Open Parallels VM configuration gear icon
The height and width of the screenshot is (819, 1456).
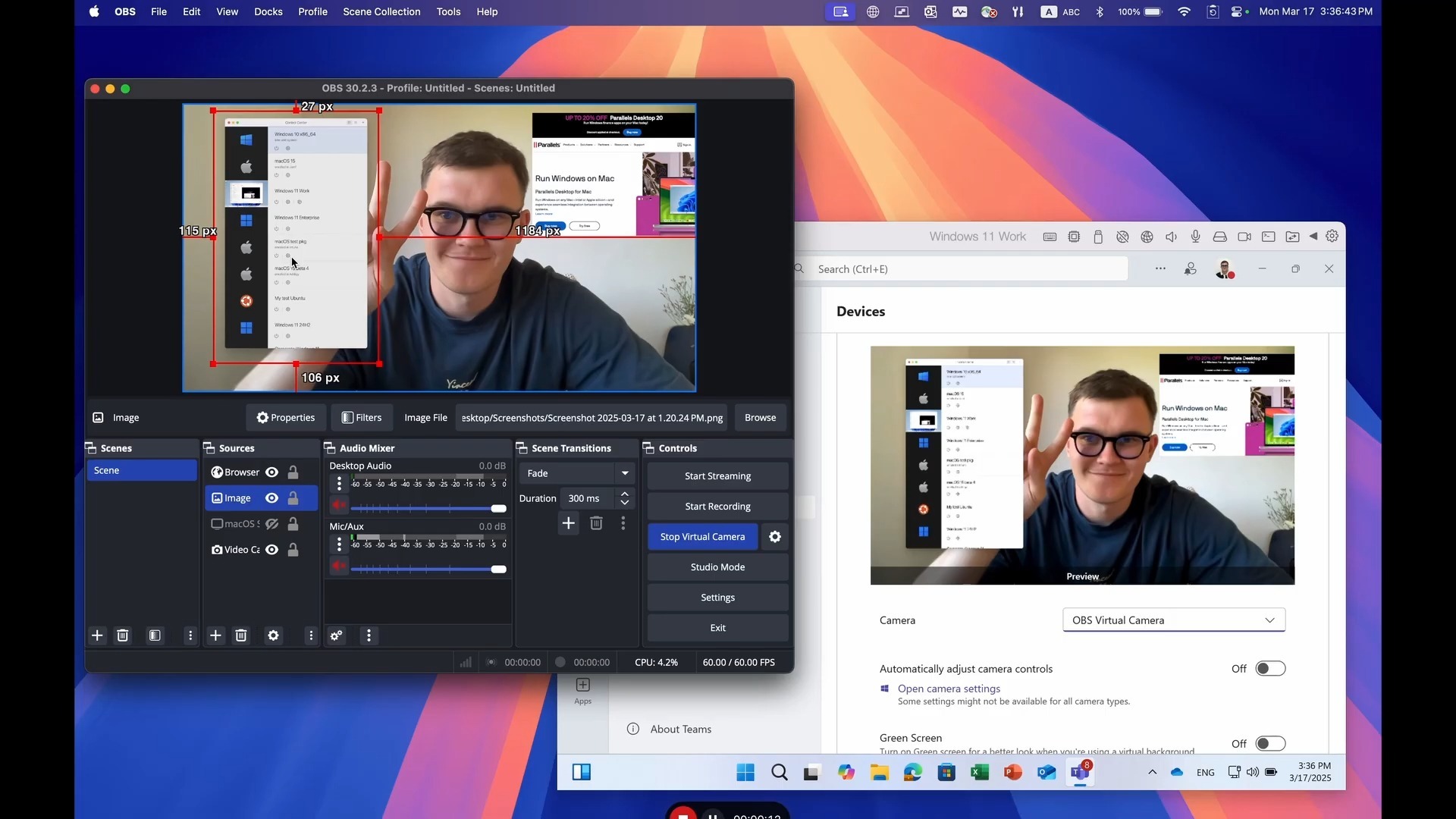tap(1332, 237)
